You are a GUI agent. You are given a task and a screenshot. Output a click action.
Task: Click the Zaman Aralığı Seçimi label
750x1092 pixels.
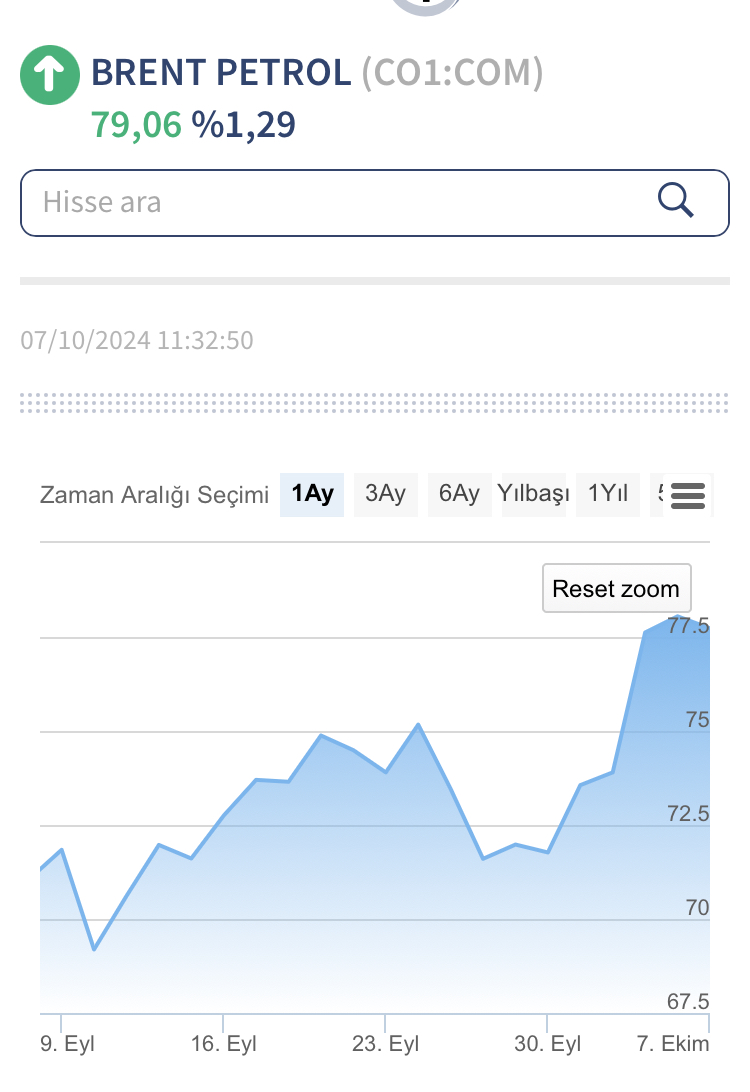coord(154,495)
